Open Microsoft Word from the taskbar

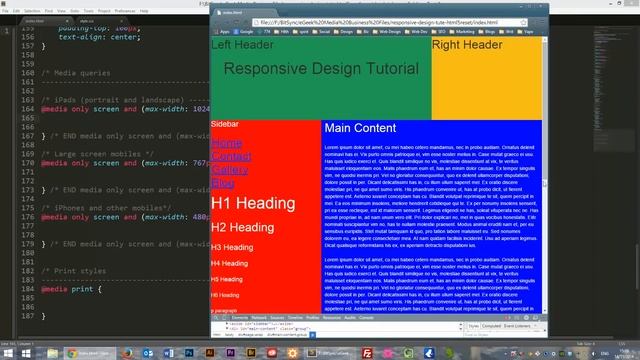pyautogui.click(x=168, y=353)
